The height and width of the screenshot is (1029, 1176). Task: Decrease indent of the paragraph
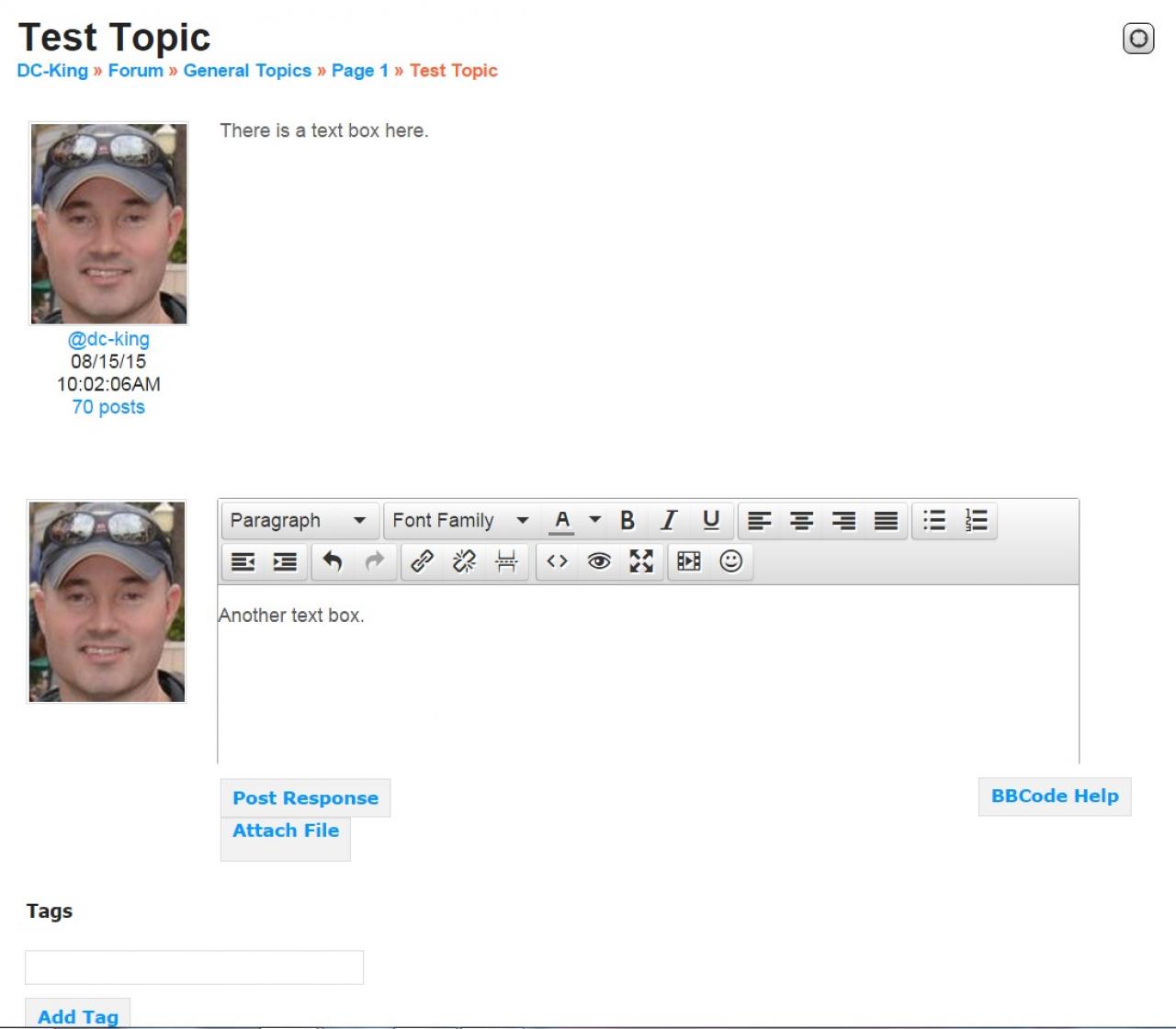click(x=243, y=561)
